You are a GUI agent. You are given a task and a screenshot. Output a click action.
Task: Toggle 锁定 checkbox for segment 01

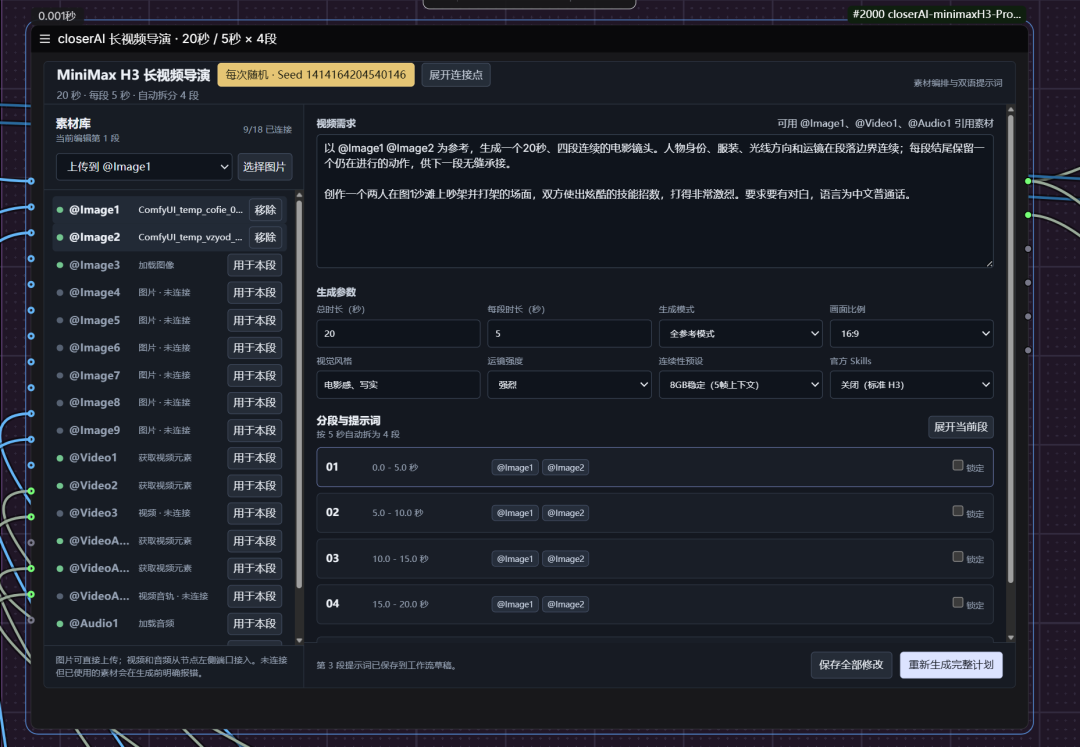tap(957, 465)
